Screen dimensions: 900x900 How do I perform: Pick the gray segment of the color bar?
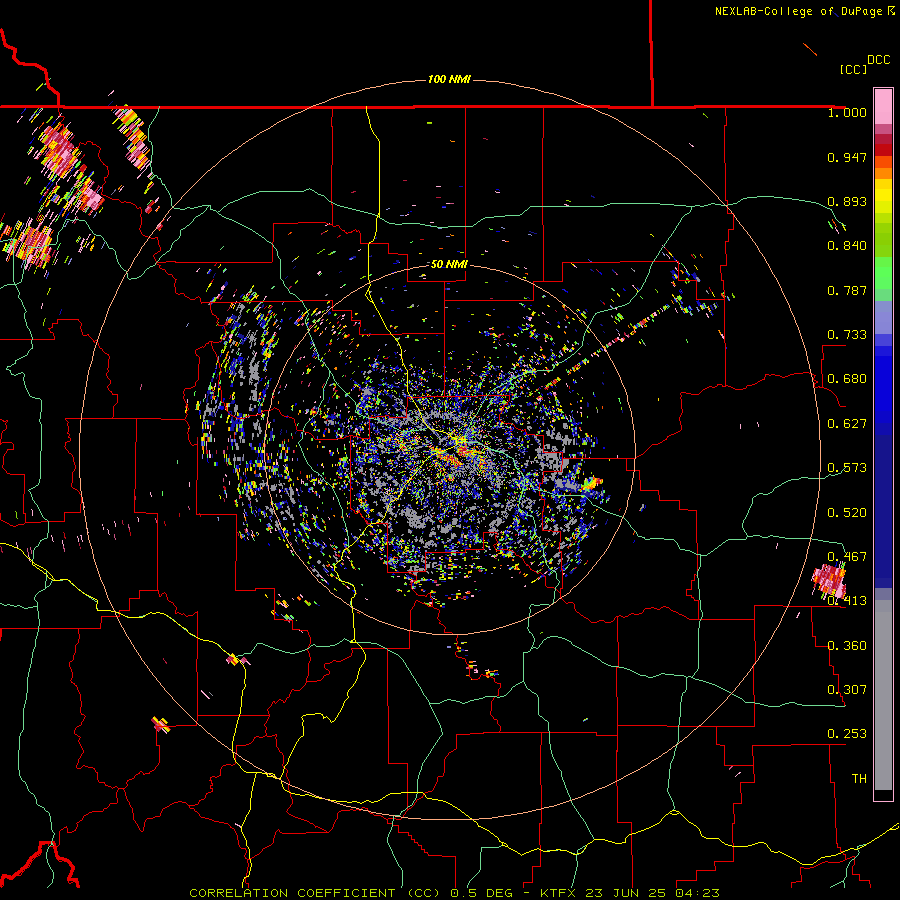pyautogui.click(x=883, y=695)
